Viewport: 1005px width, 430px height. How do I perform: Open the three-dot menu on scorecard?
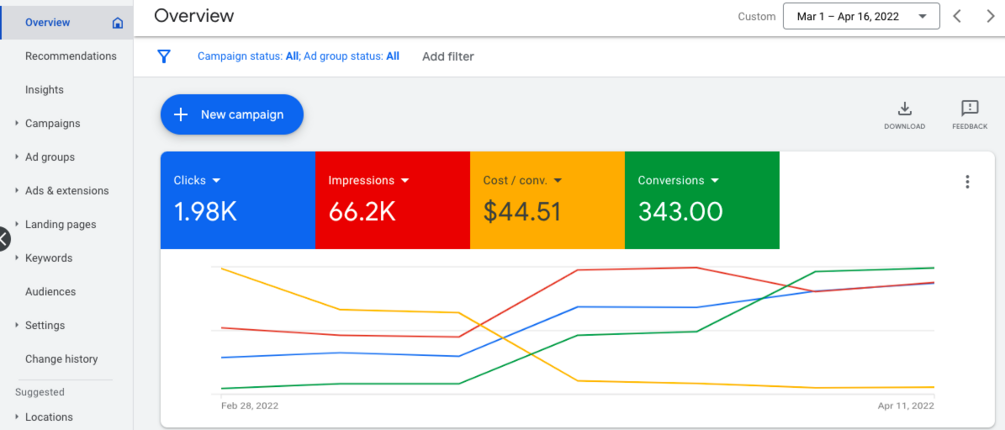967,182
